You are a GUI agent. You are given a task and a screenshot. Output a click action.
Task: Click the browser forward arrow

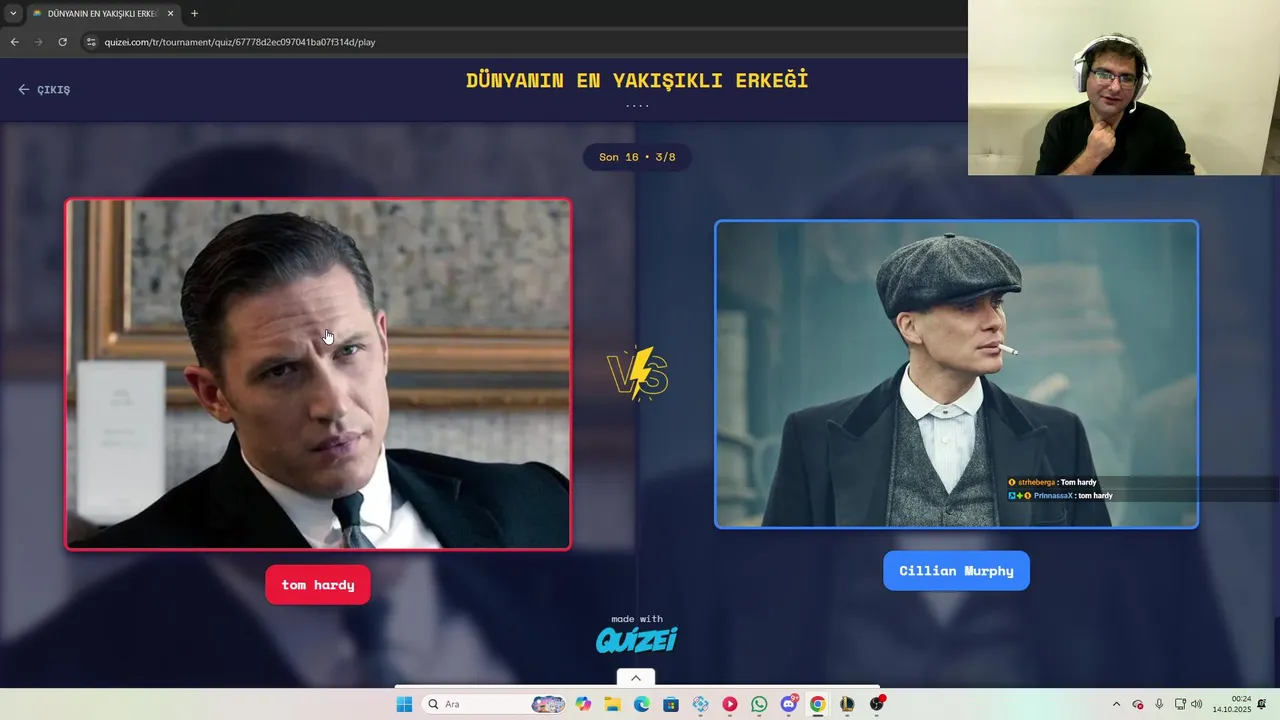pos(38,42)
